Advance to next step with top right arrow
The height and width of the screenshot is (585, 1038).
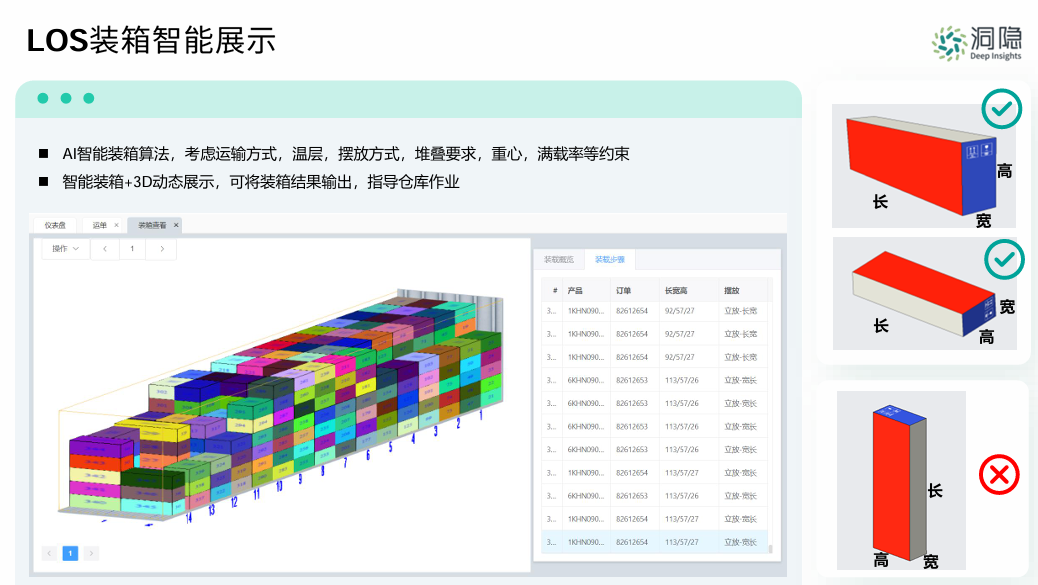coord(161,249)
